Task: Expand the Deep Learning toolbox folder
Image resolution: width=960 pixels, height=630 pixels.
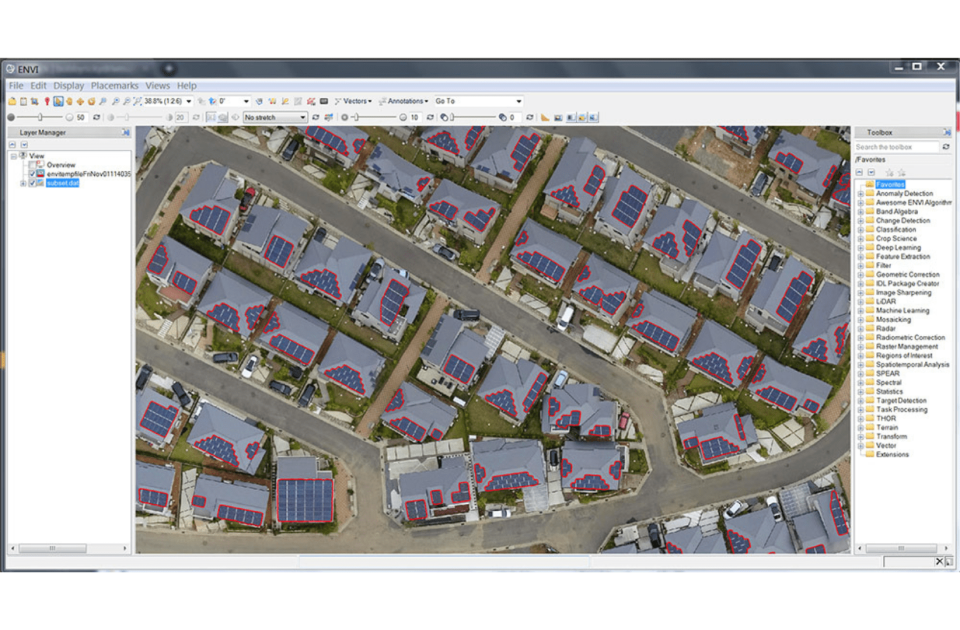Action: pos(860,247)
